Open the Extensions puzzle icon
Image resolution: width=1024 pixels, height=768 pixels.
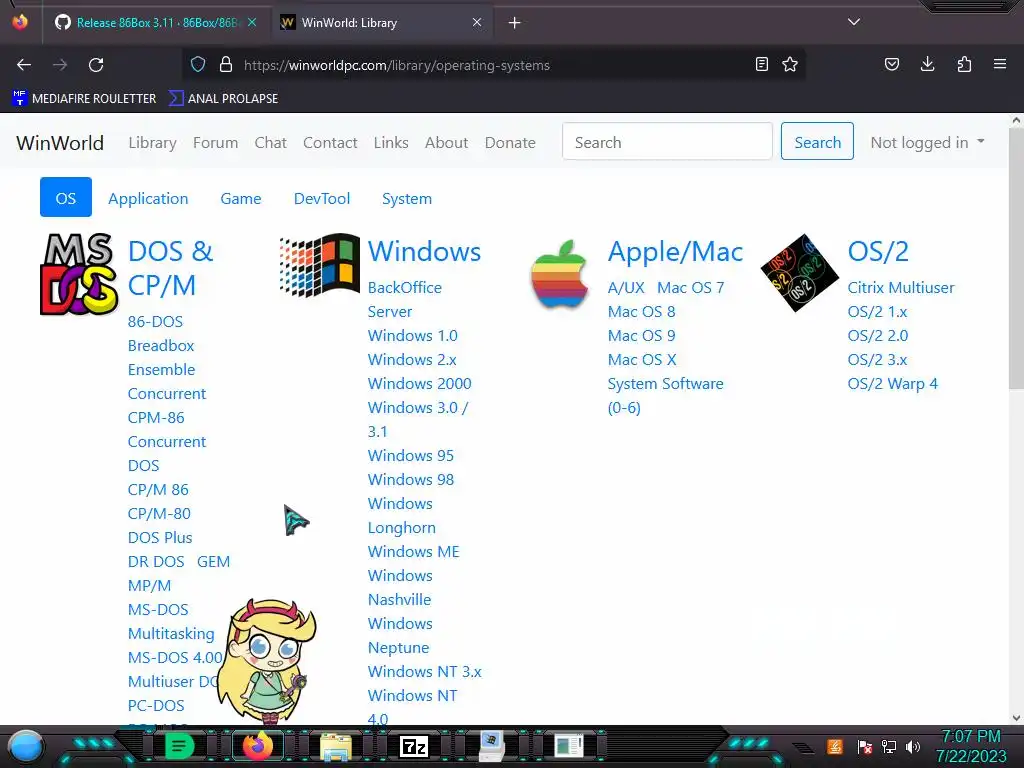964,65
